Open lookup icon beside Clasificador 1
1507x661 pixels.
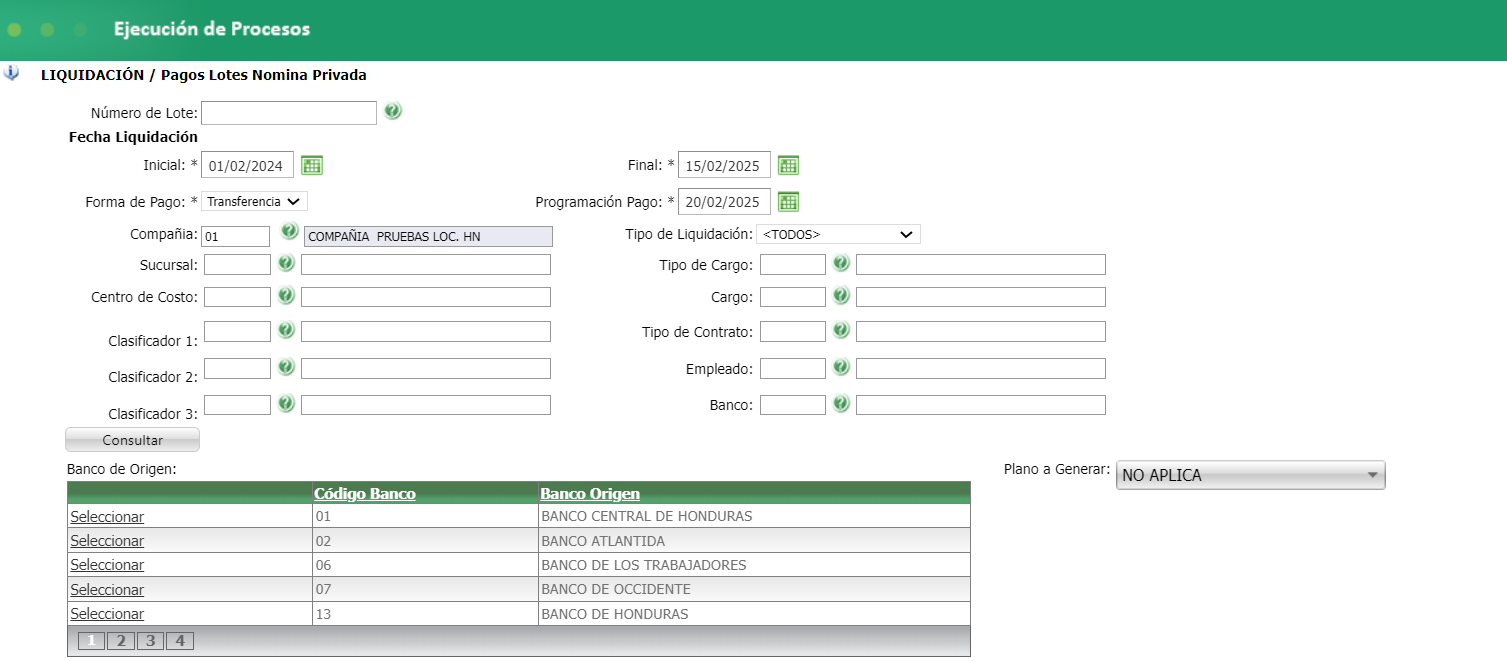pyautogui.click(x=286, y=330)
